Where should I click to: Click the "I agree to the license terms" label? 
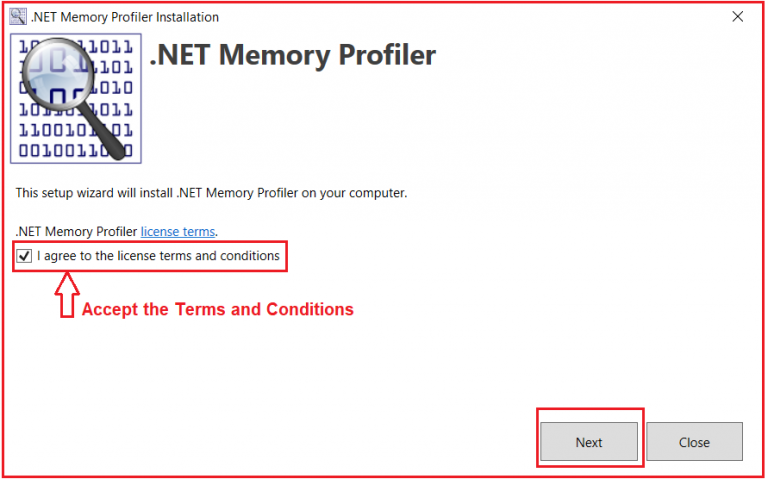[158, 256]
